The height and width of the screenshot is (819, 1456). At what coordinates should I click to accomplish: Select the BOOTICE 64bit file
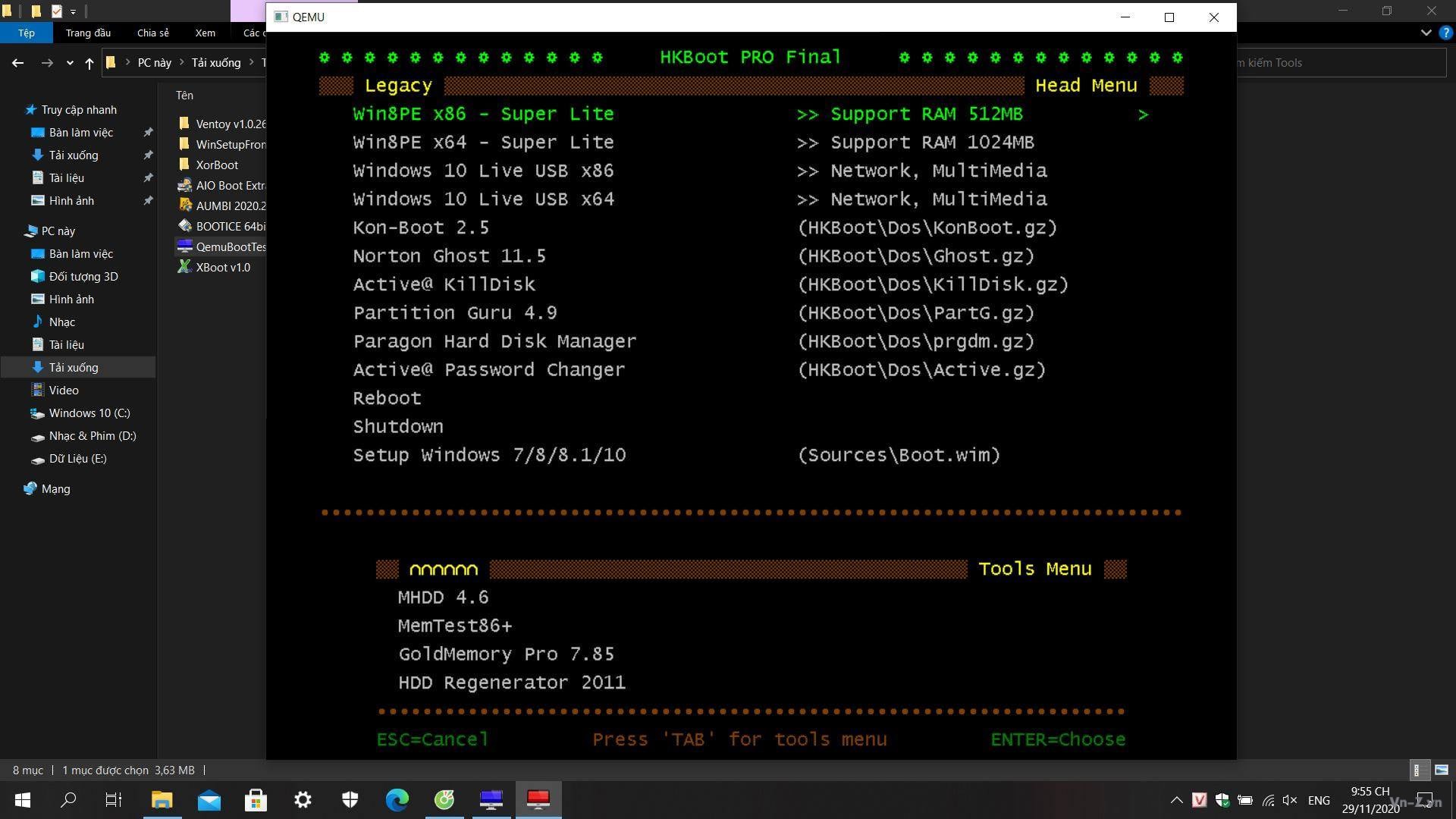(x=221, y=226)
